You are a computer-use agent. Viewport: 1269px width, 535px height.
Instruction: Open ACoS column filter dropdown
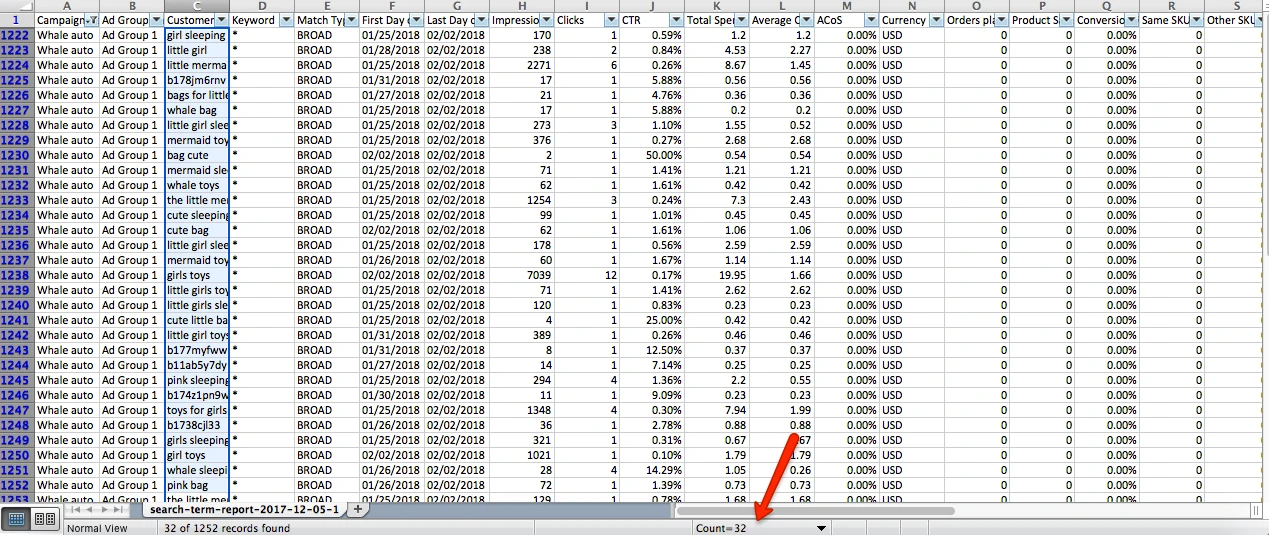point(870,20)
